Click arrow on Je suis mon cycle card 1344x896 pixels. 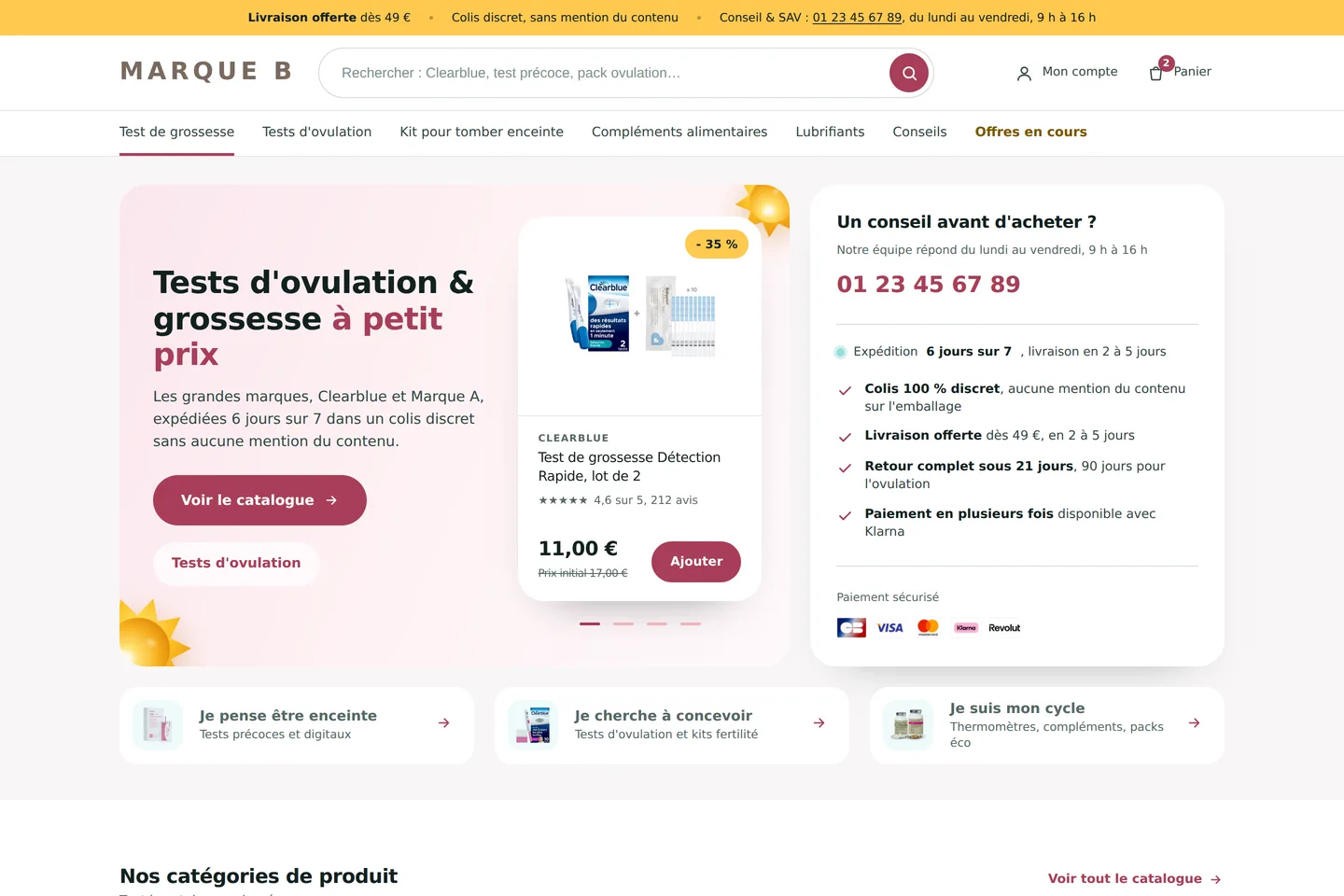pyautogui.click(x=1195, y=723)
